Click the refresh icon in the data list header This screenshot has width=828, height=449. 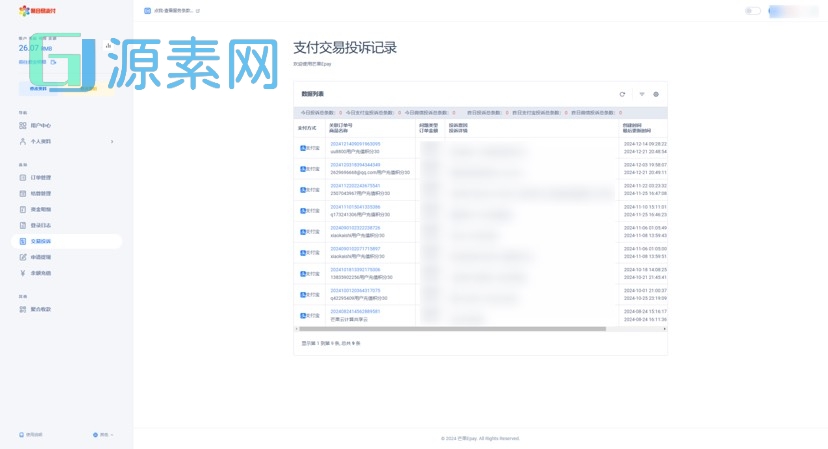(x=622, y=94)
